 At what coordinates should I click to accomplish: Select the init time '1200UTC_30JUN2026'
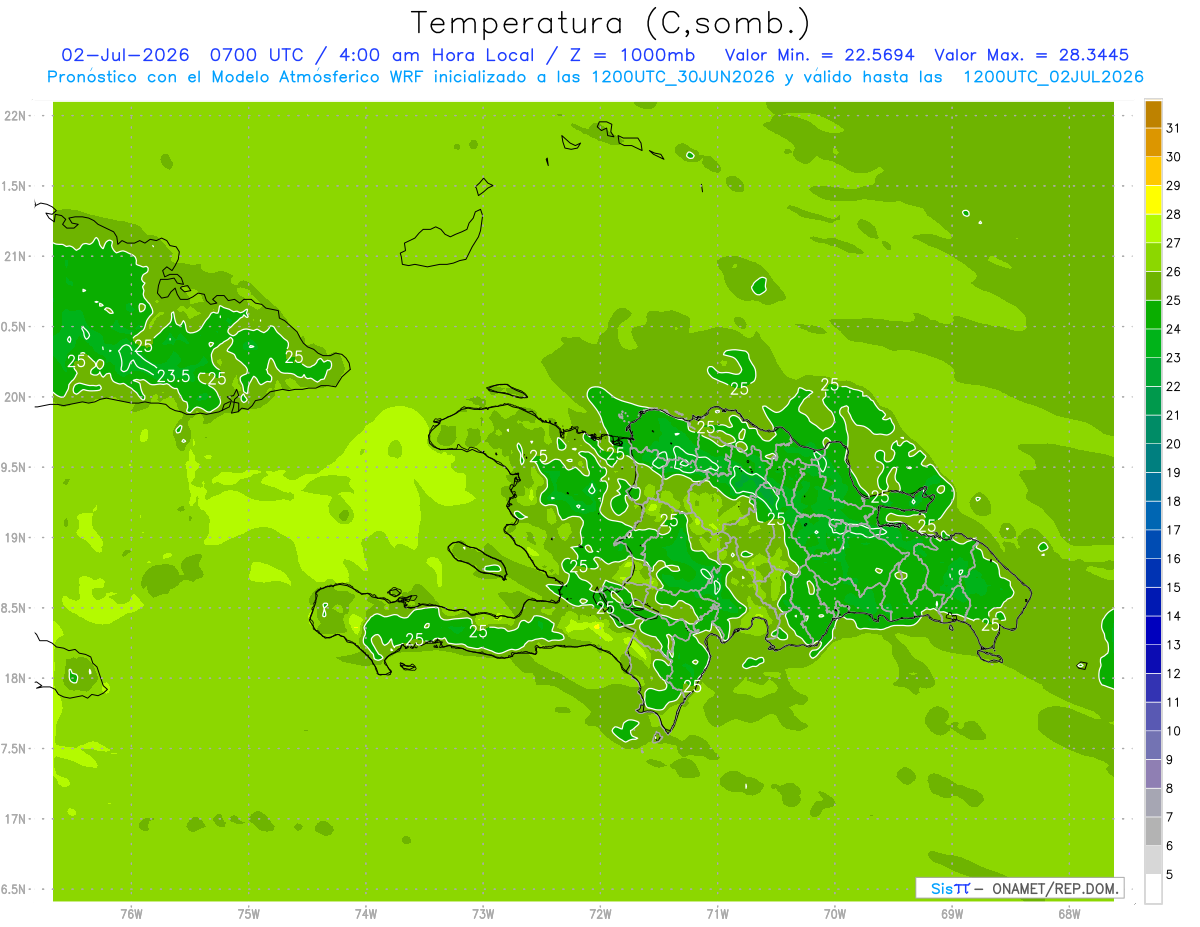(x=683, y=77)
